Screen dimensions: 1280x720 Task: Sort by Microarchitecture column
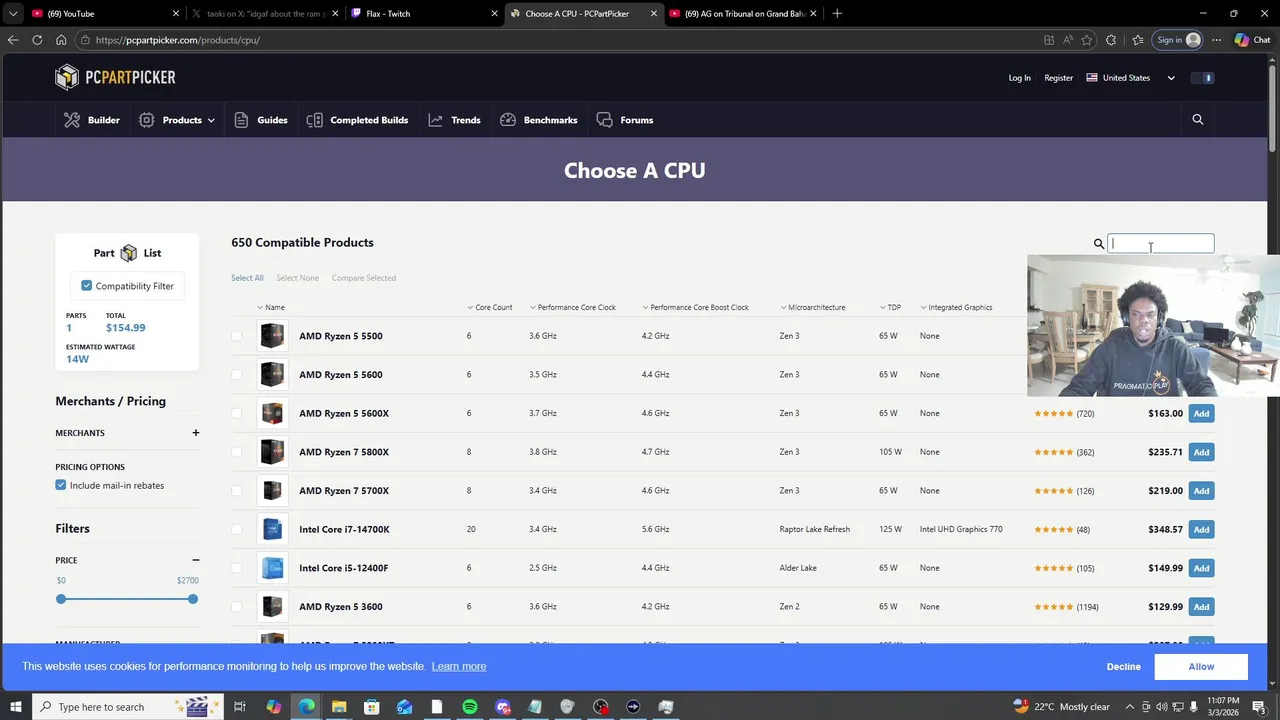[x=812, y=307]
